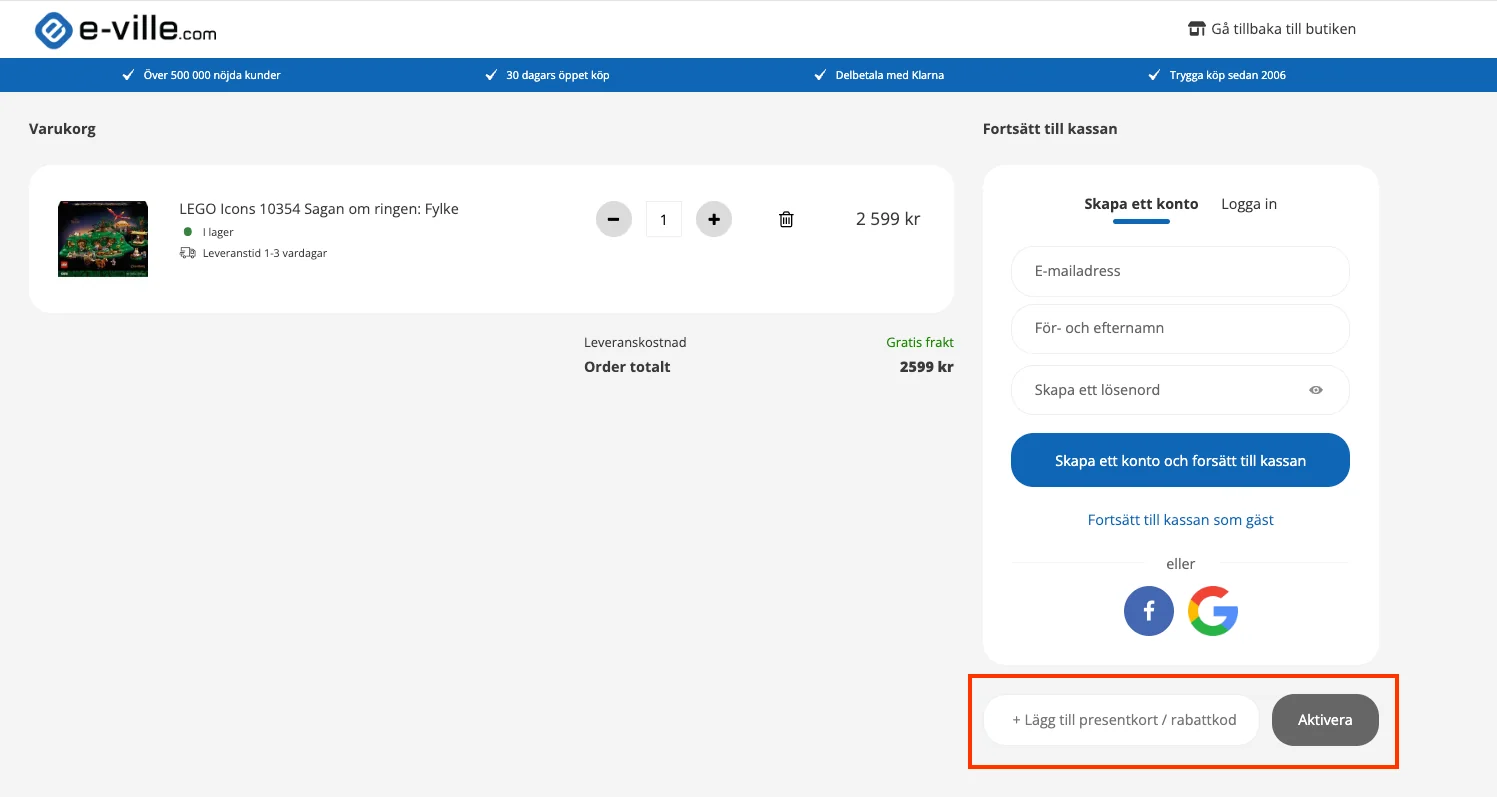
Task: Select the Skapa ett konto tab
Action: click(x=1141, y=204)
